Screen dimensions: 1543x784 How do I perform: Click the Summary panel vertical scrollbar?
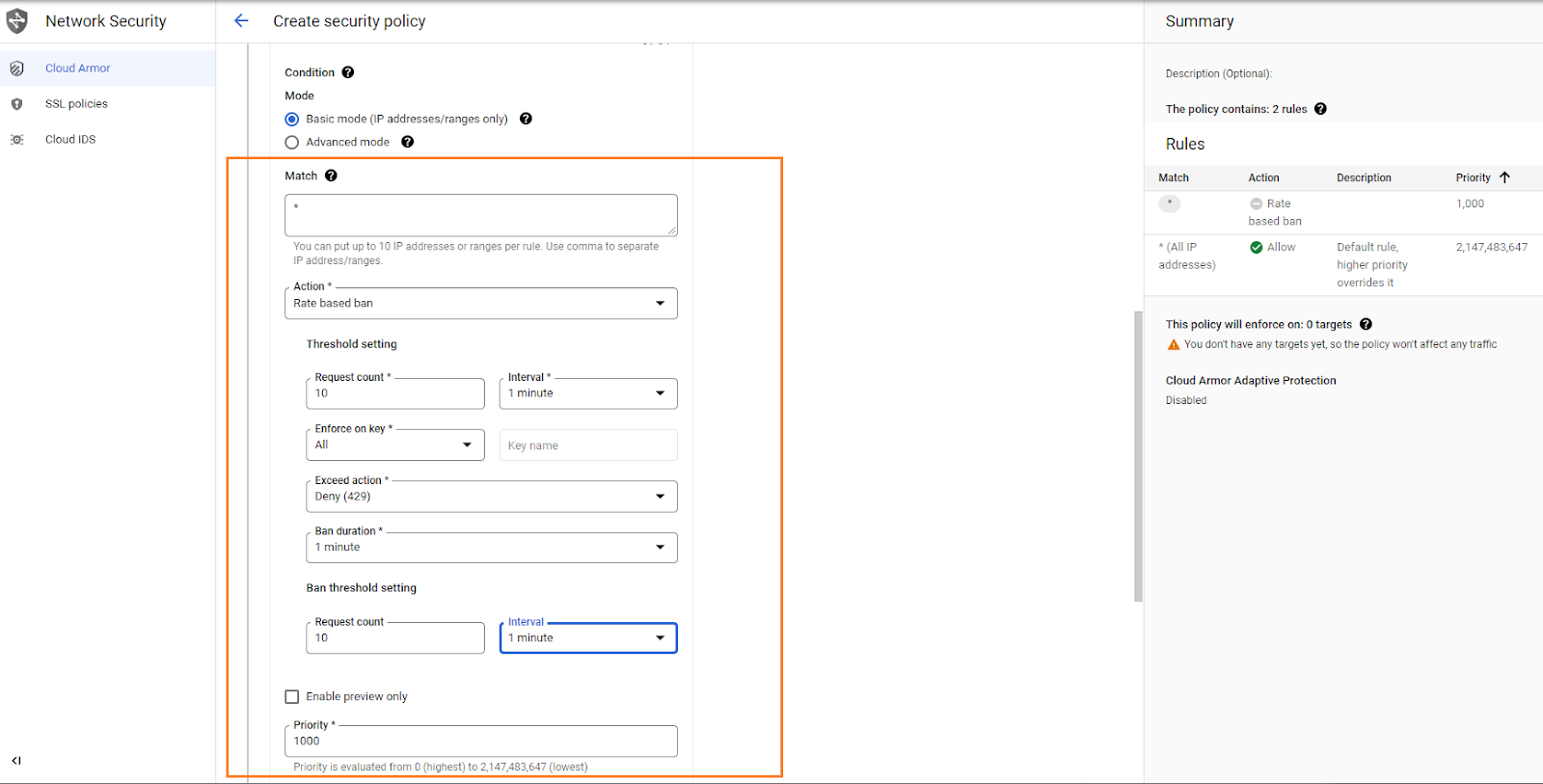click(x=1139, y=456)
